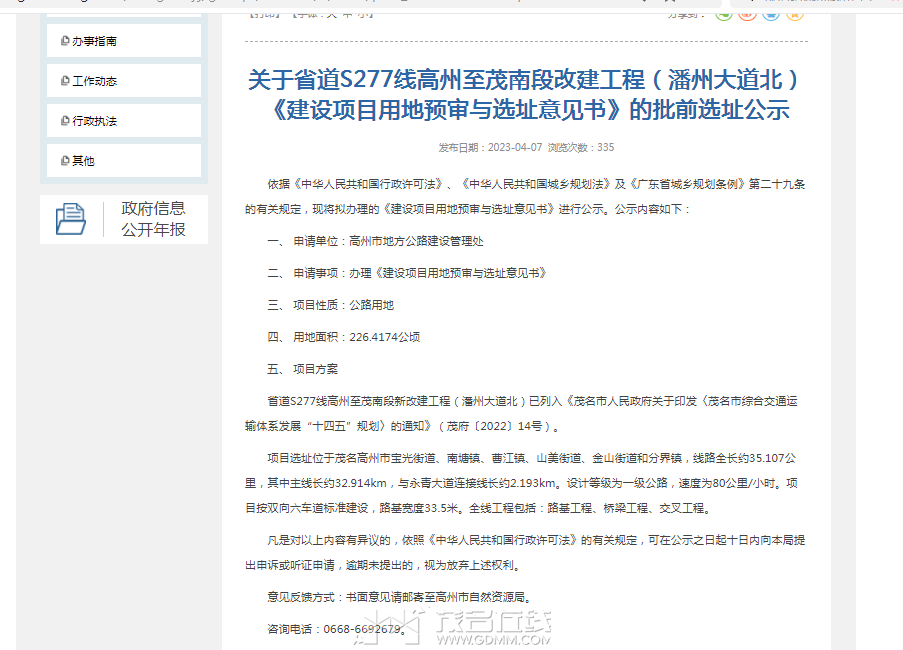Click the page icon beside 办事指南

coord(65,41)
